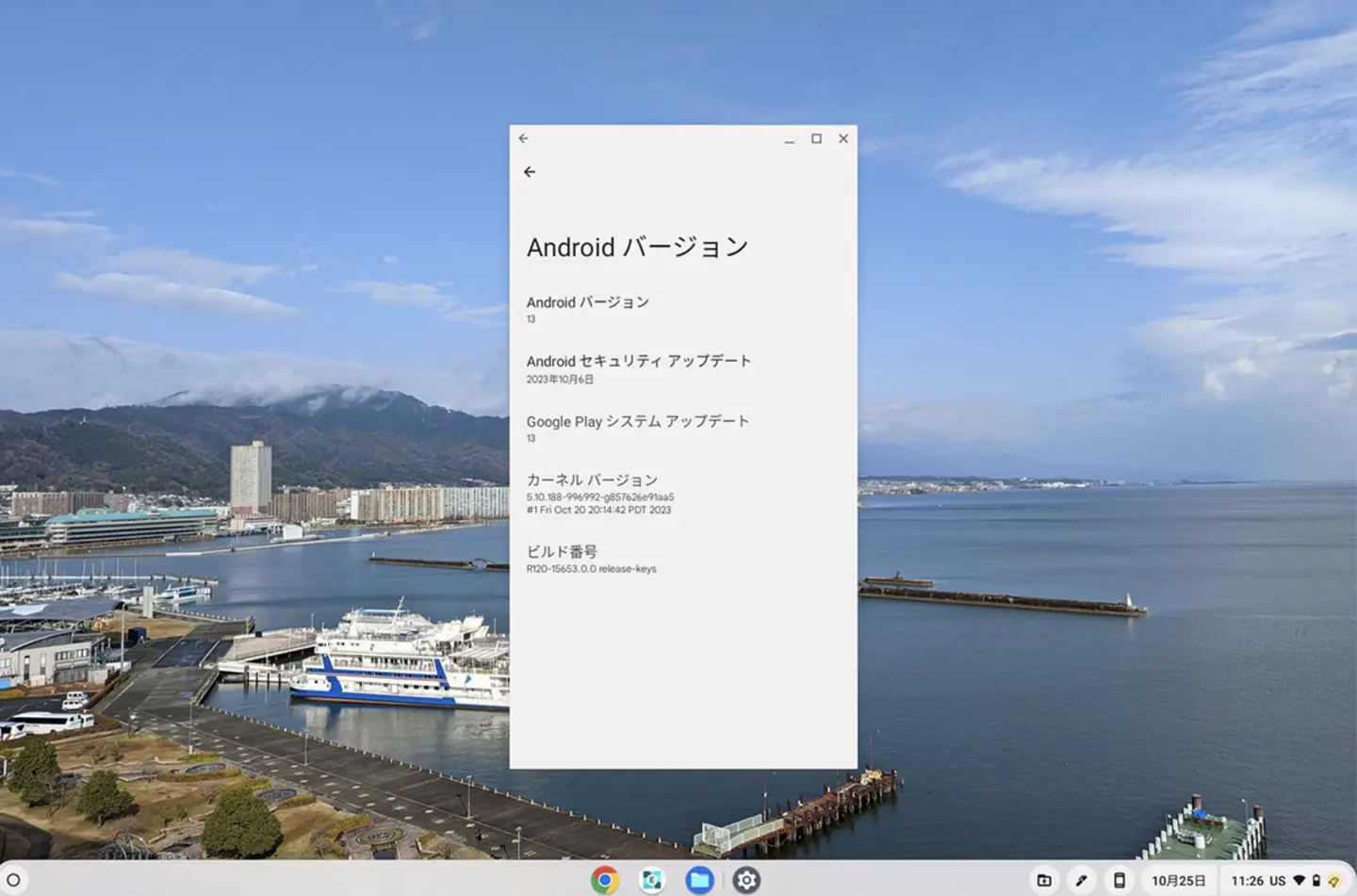Click the window title bar back arrow
Screen dimensions: 1357x896
pos(523,138)
